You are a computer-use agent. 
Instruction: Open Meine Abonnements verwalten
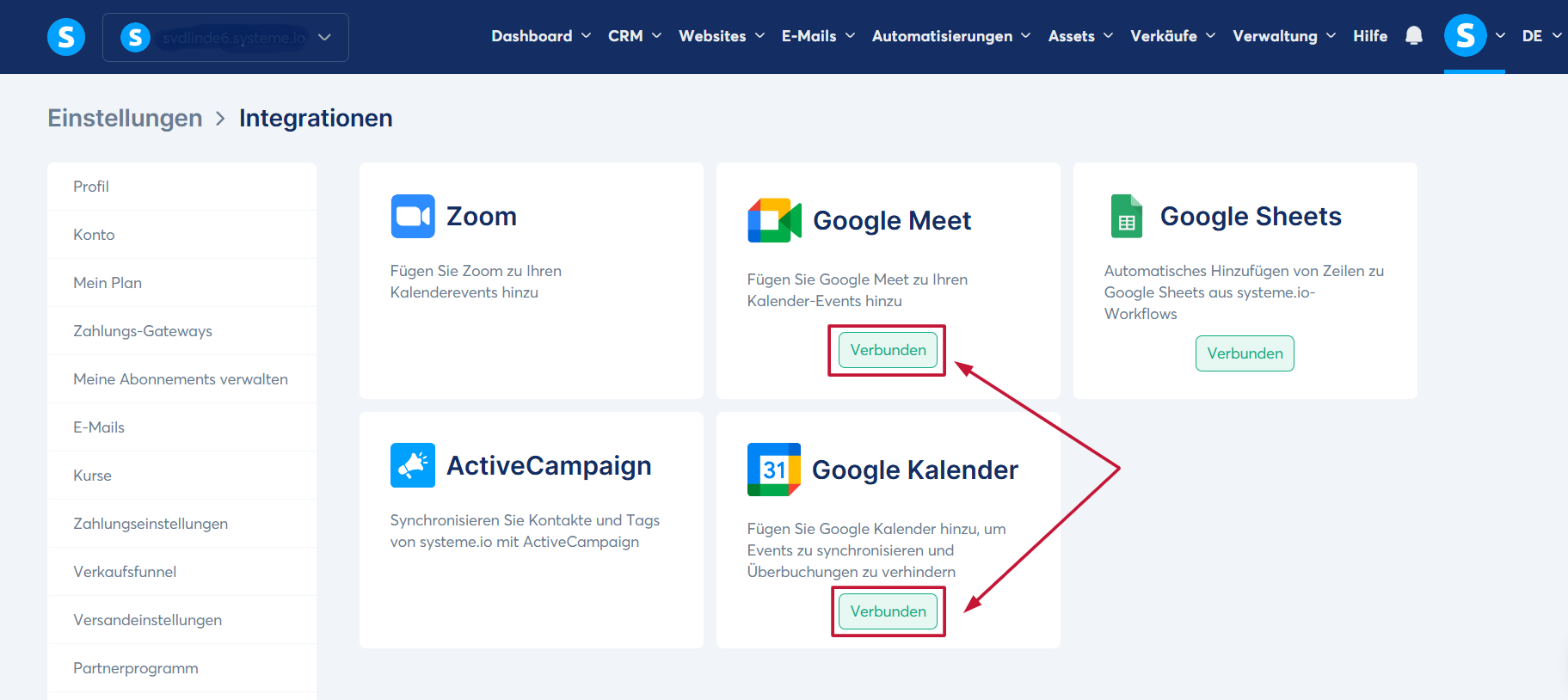click(181, 379)
